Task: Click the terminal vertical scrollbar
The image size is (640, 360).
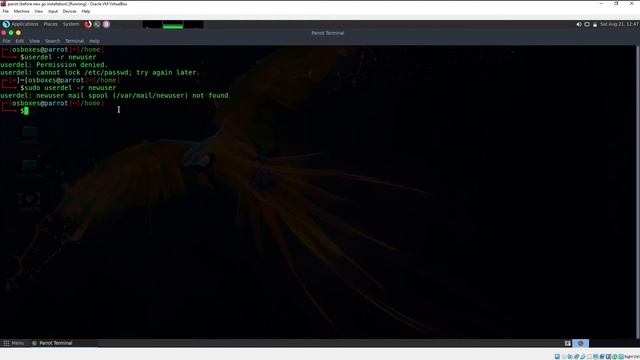Action: pyautogui.click(x=638, y=192)
